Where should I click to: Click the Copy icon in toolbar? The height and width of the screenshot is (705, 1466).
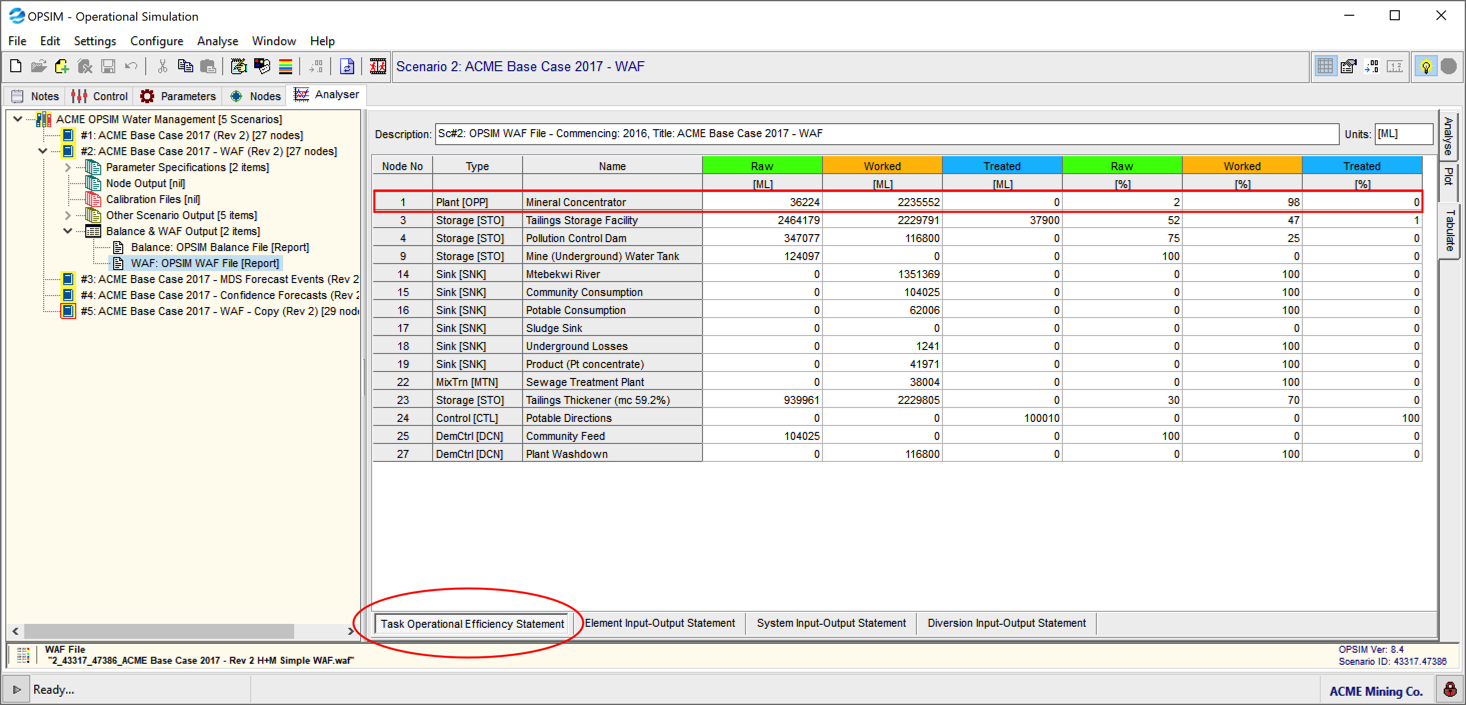(x=185, y=67)
